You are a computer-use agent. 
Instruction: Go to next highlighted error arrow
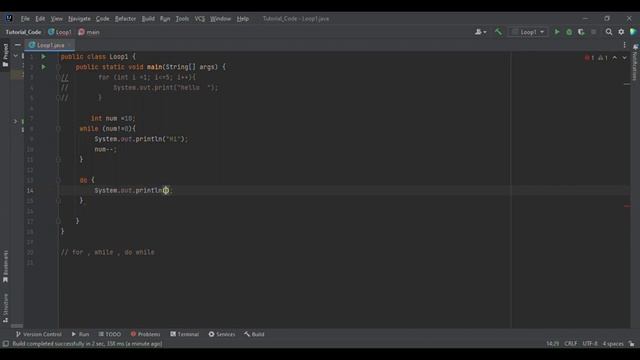624,58
